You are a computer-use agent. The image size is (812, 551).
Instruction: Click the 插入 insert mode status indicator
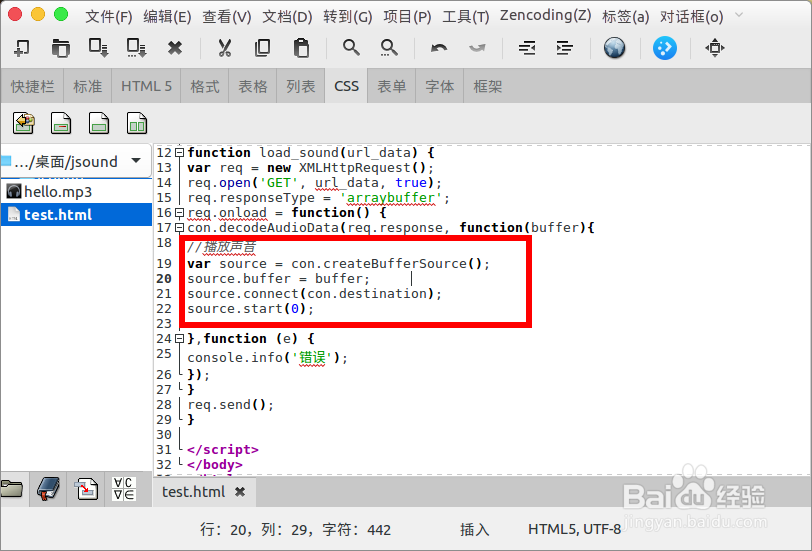(474, 529)
